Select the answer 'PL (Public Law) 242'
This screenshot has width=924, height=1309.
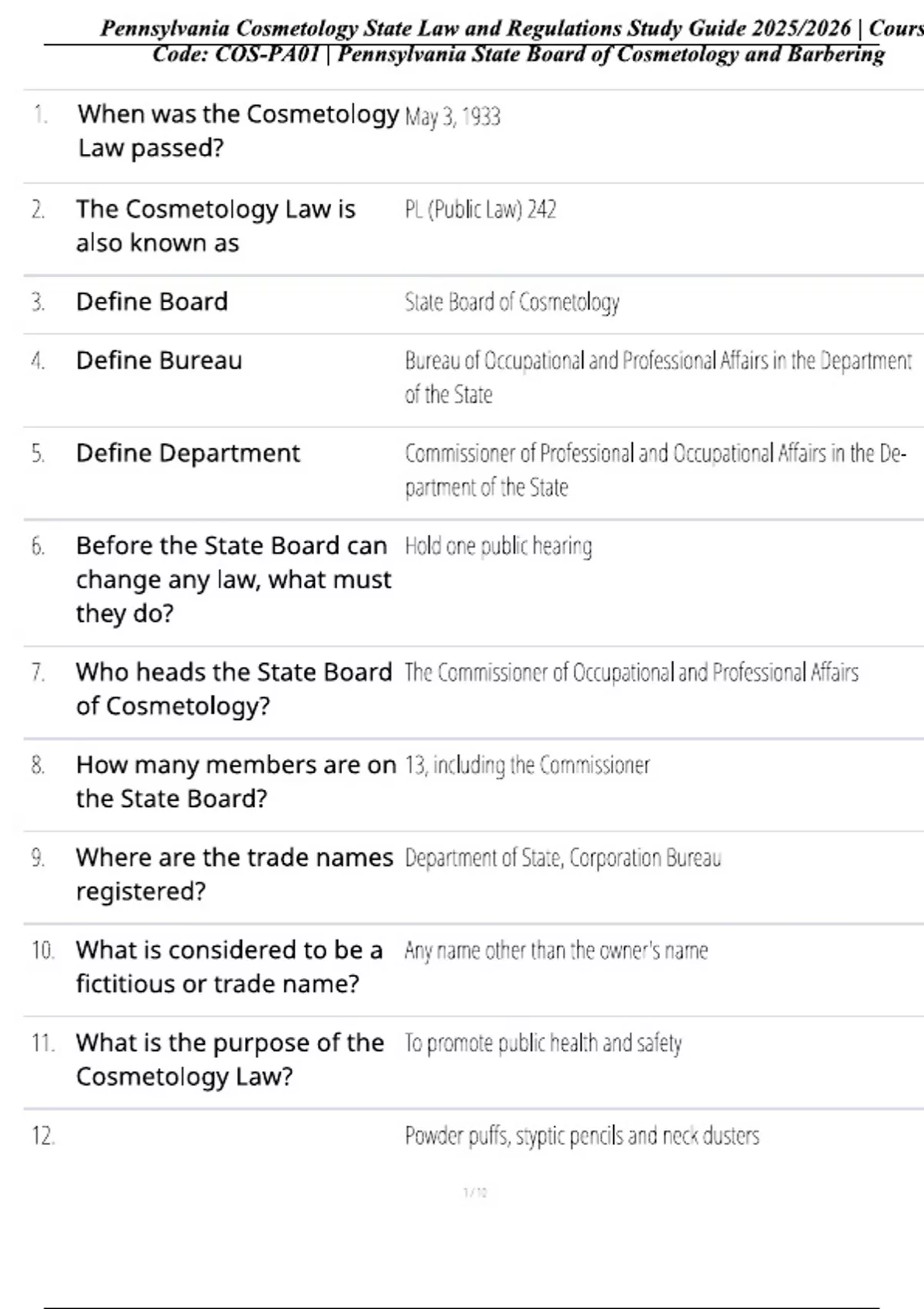click(480, 209)
